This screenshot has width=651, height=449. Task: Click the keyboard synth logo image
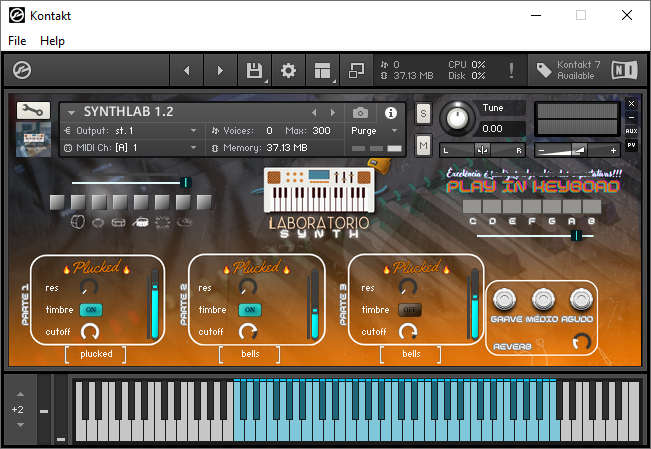tap(319, 191)
